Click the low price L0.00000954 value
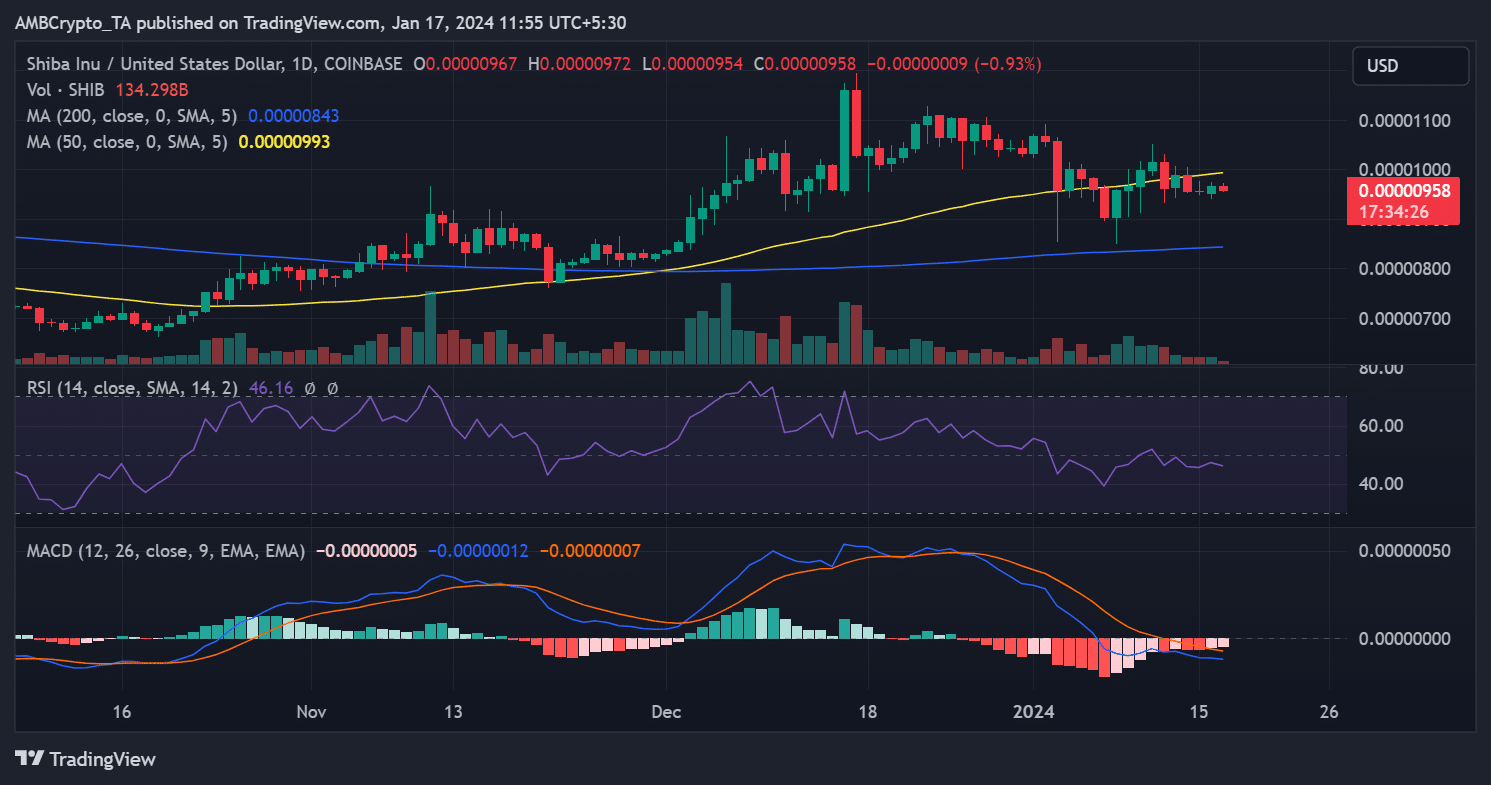The width and height of the screenshot is (1491, 785). [692, 63]
